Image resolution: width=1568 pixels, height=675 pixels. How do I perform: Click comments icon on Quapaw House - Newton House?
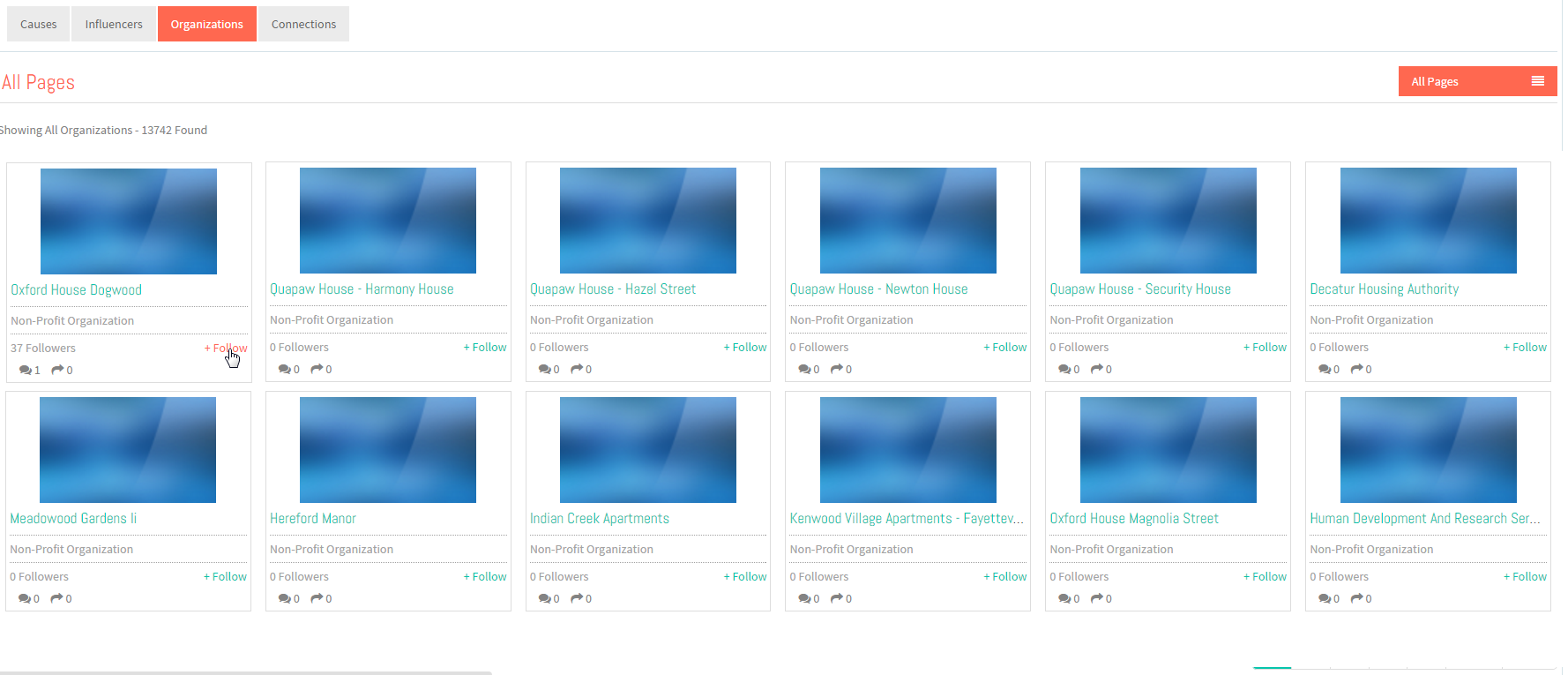coord(805,369)
